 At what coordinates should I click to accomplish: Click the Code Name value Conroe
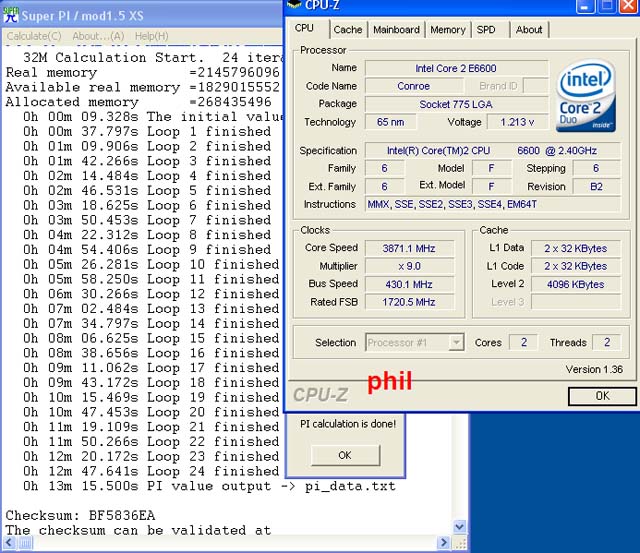[414, 86]
